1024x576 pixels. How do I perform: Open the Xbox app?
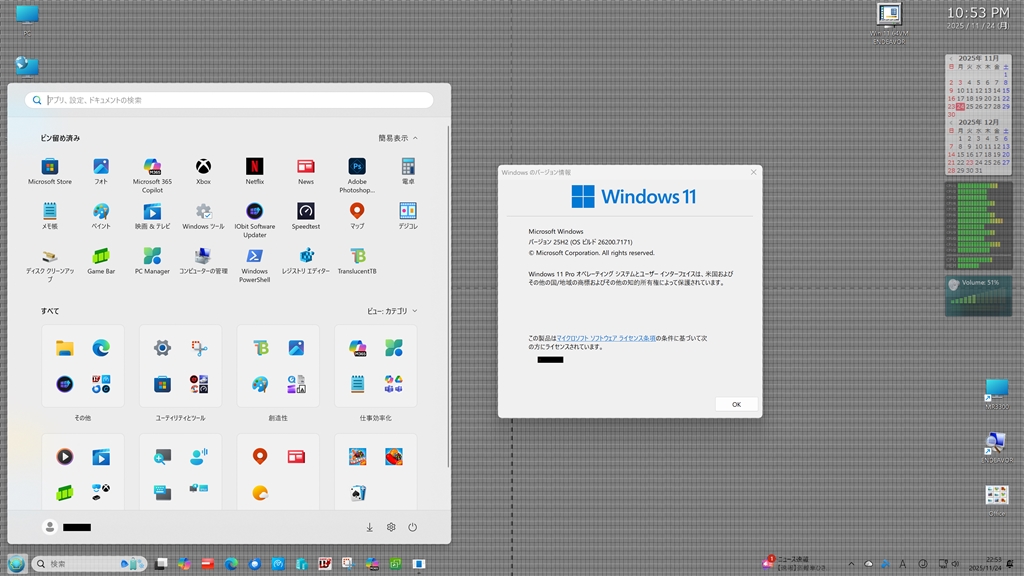click(203, 167)
